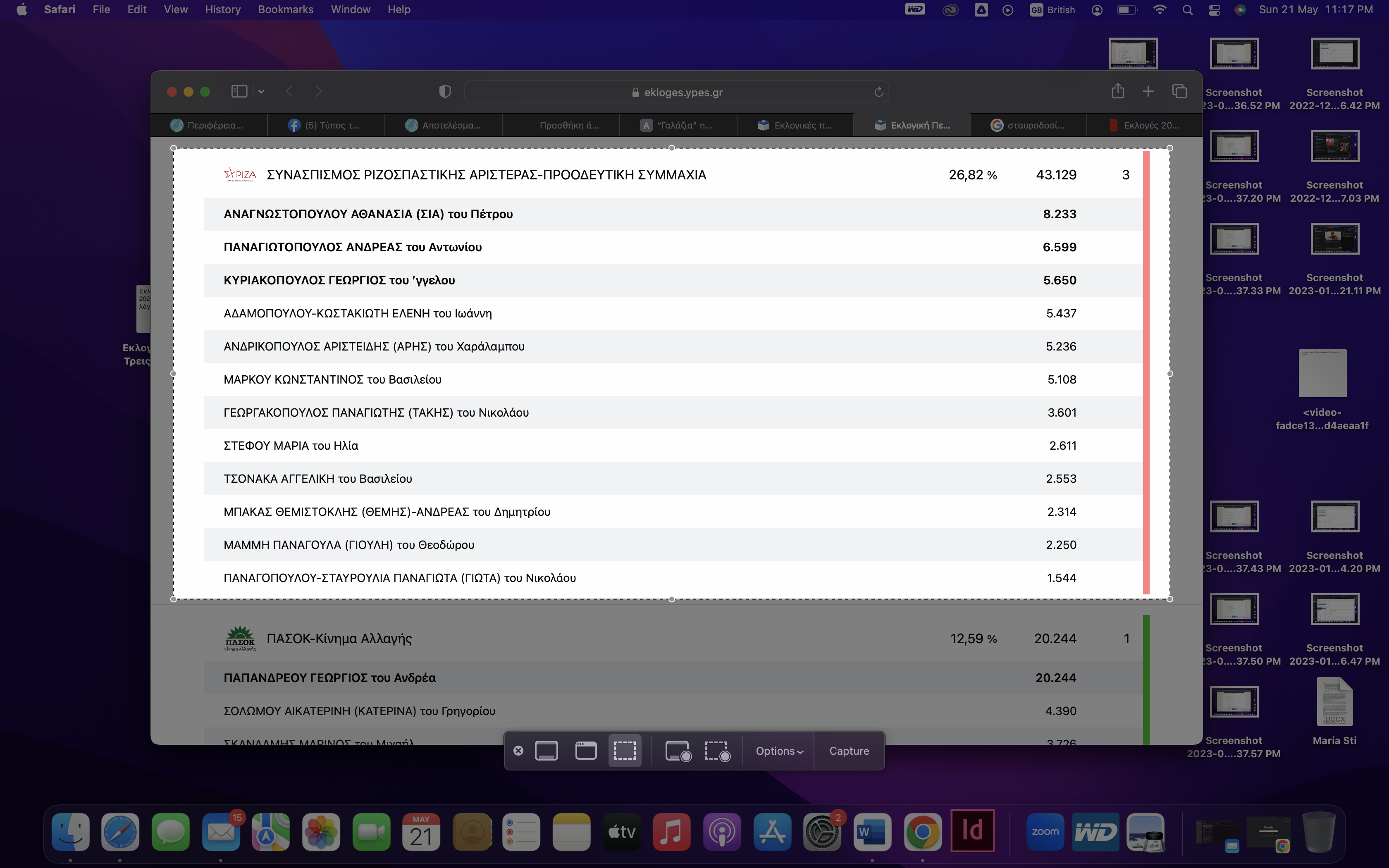Image resolution: width=1389 pixels, height=868 pixels.
Task: Open Calendar from the Dock
Action: (x=421, y=832)
